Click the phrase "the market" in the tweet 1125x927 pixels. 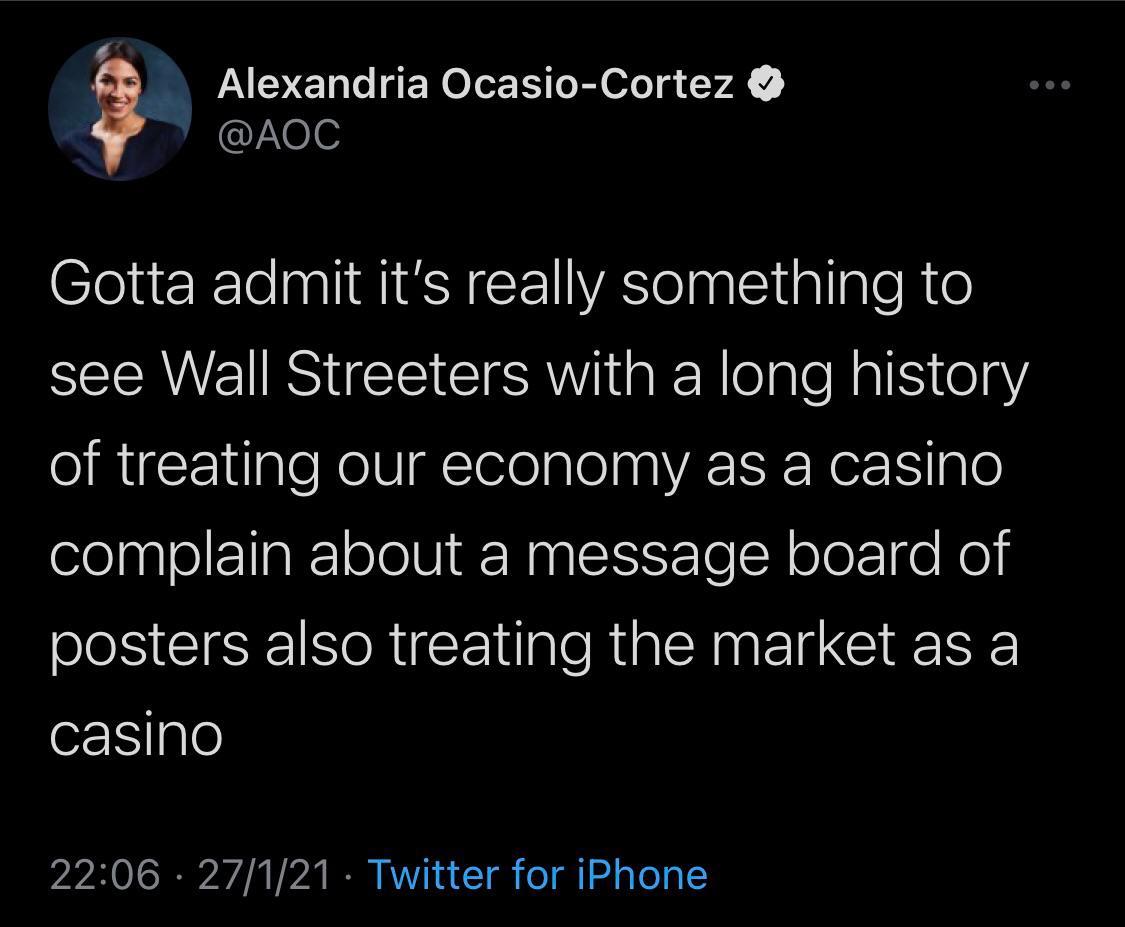pyautogui.click(x=753, y=645)
